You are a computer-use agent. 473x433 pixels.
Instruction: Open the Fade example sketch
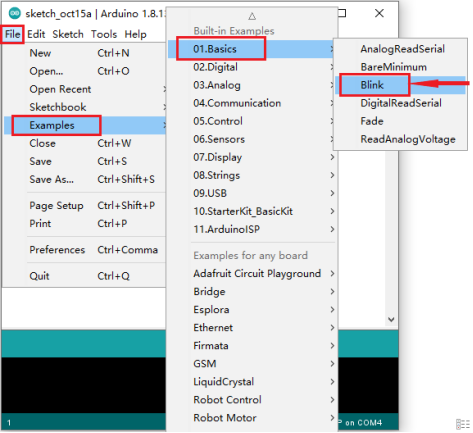click(x=400, y=121)
